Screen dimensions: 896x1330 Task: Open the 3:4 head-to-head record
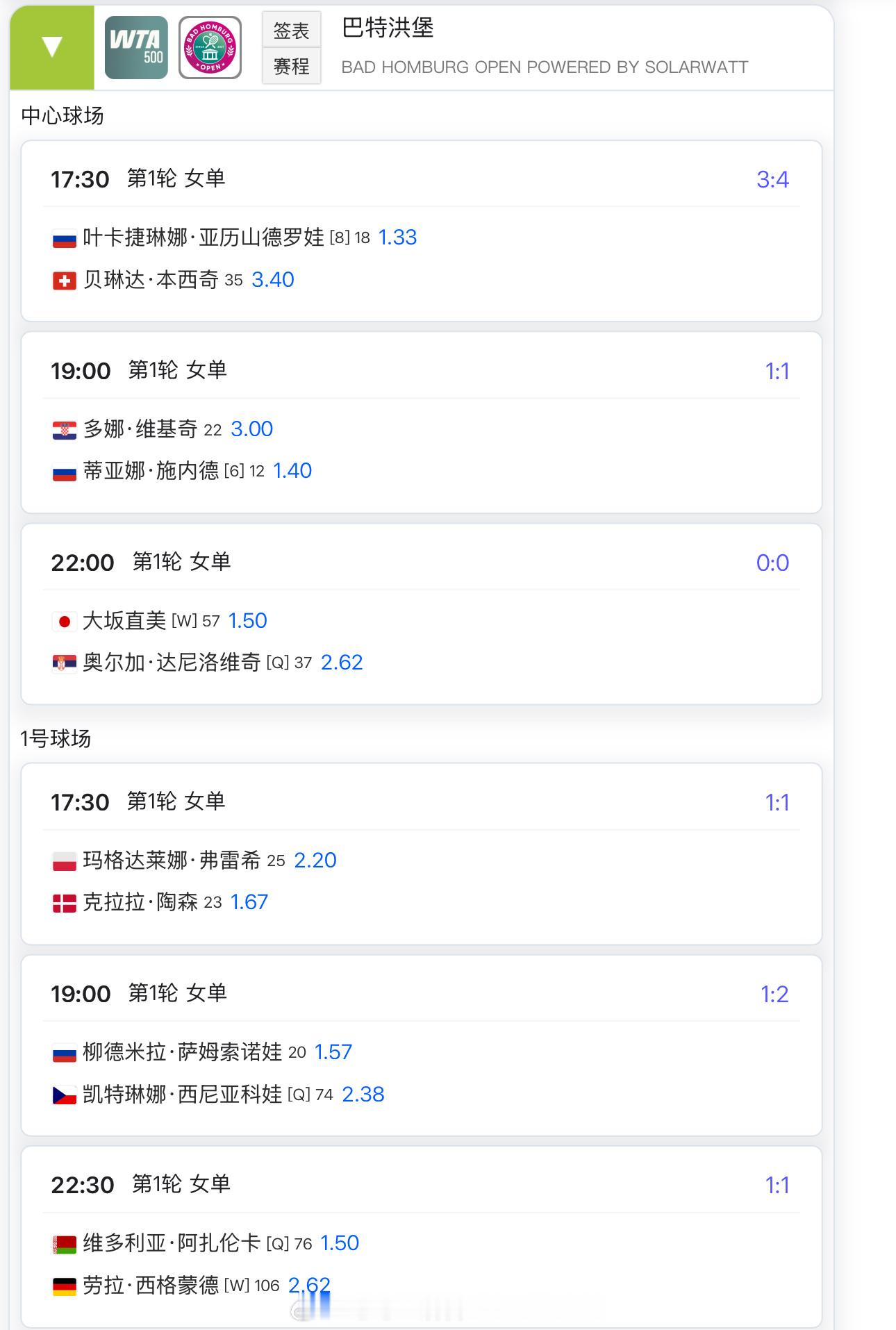[x=772, y=180]
